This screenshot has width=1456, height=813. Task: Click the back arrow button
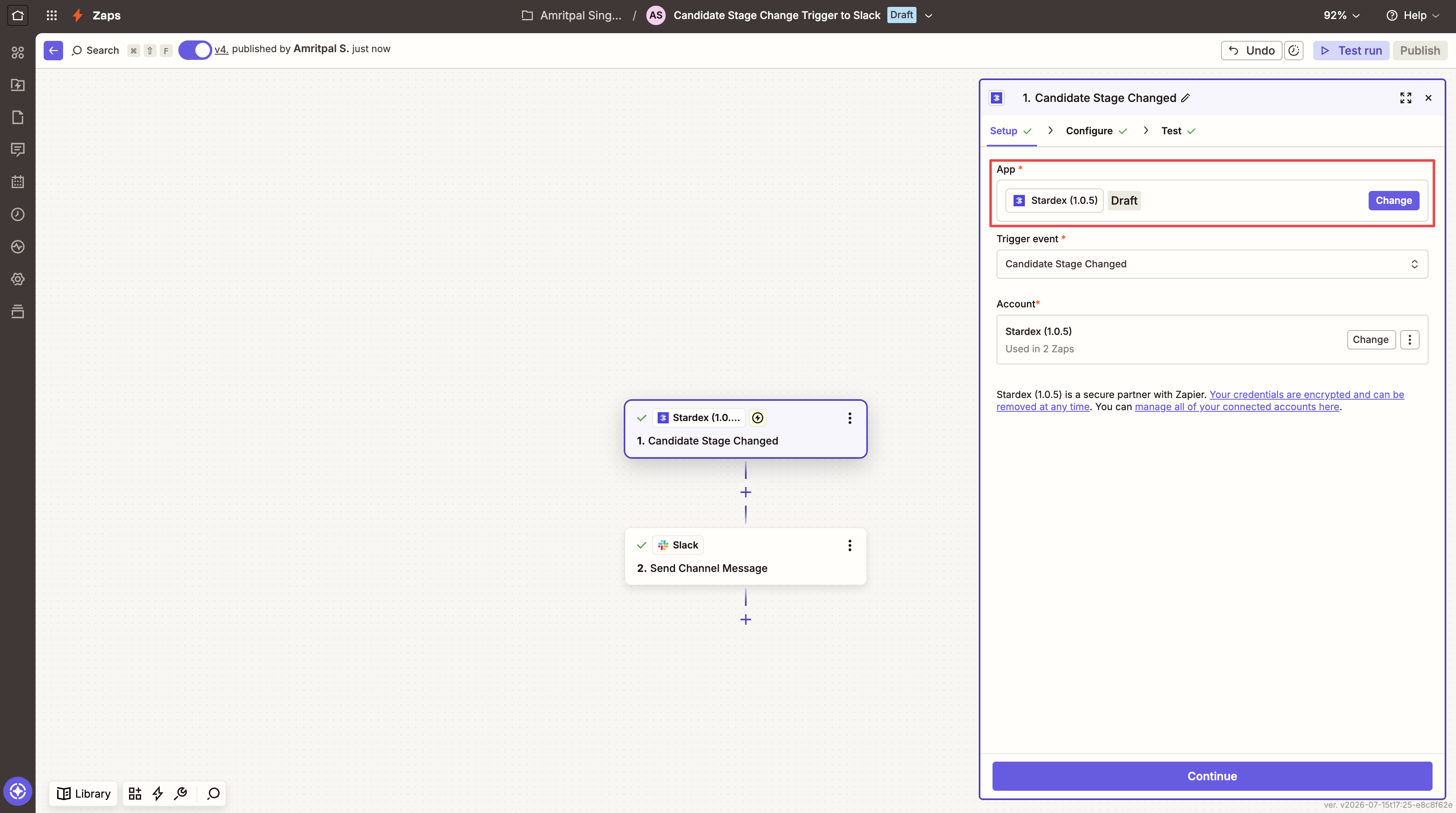tap(53, 50)
